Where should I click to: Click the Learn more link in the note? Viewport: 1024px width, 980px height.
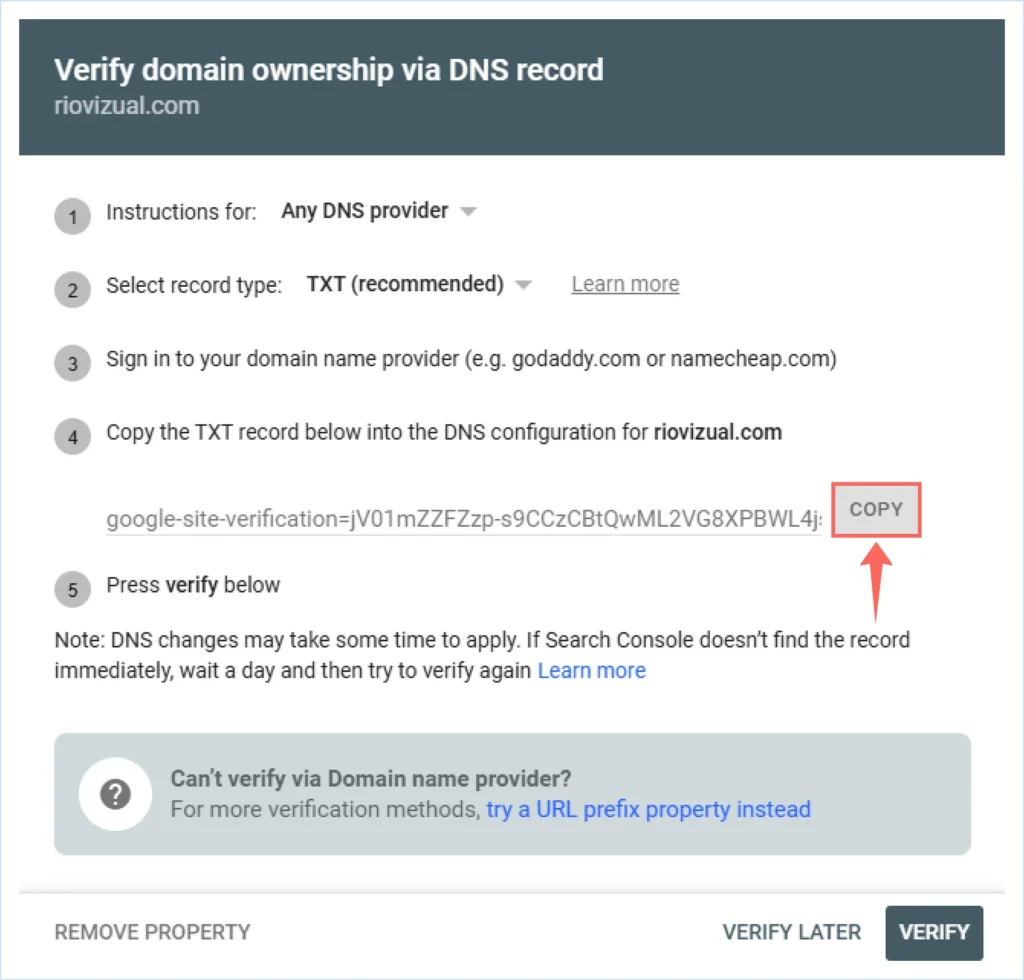pos(591,670)
